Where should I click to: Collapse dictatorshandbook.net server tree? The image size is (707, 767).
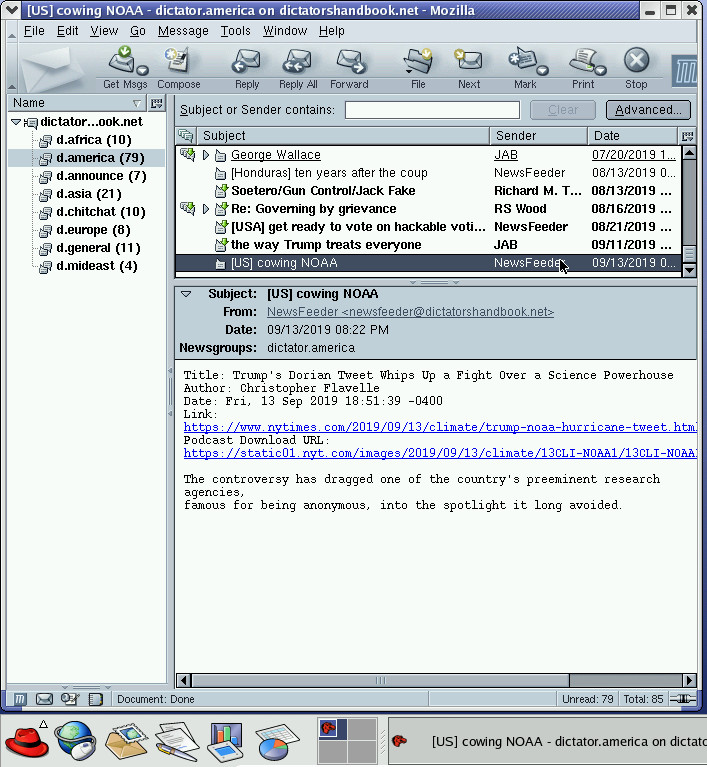(16, 122)
